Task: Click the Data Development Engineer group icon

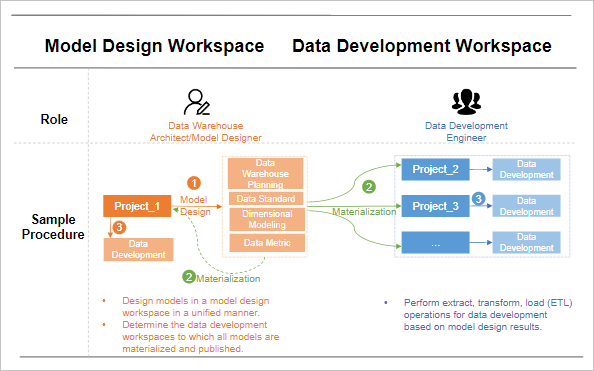Action: coord(466,102)
